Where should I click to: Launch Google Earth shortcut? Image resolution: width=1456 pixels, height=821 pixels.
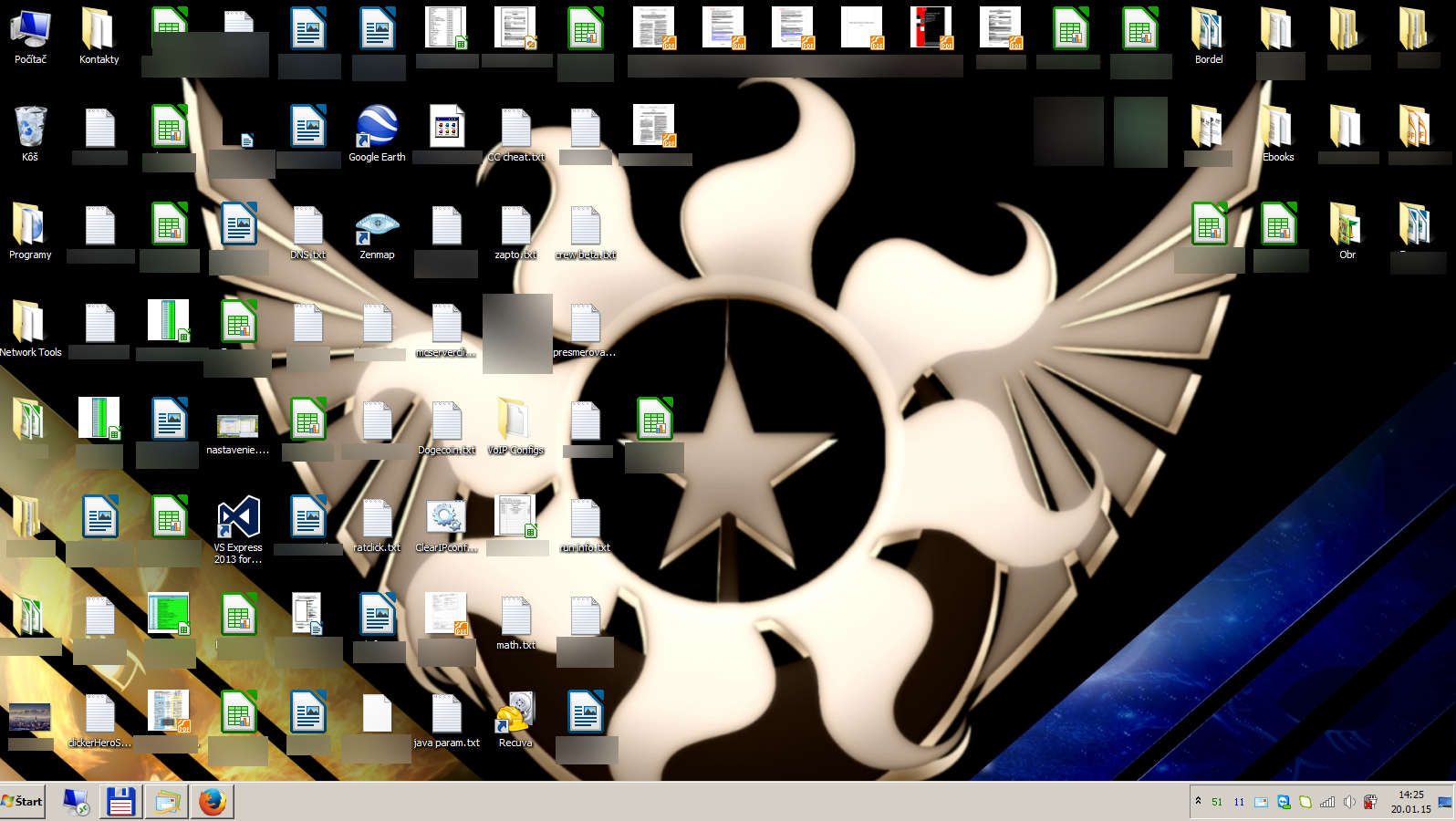click(377, 133)
